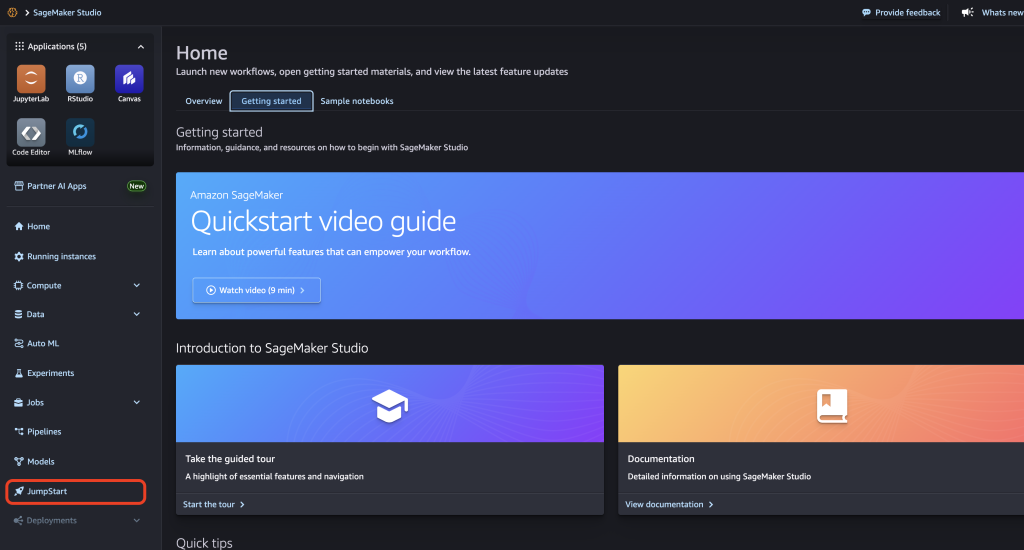The image size is (1024, 550).
Task: Click the Data database icon
Action: (18, 314)
